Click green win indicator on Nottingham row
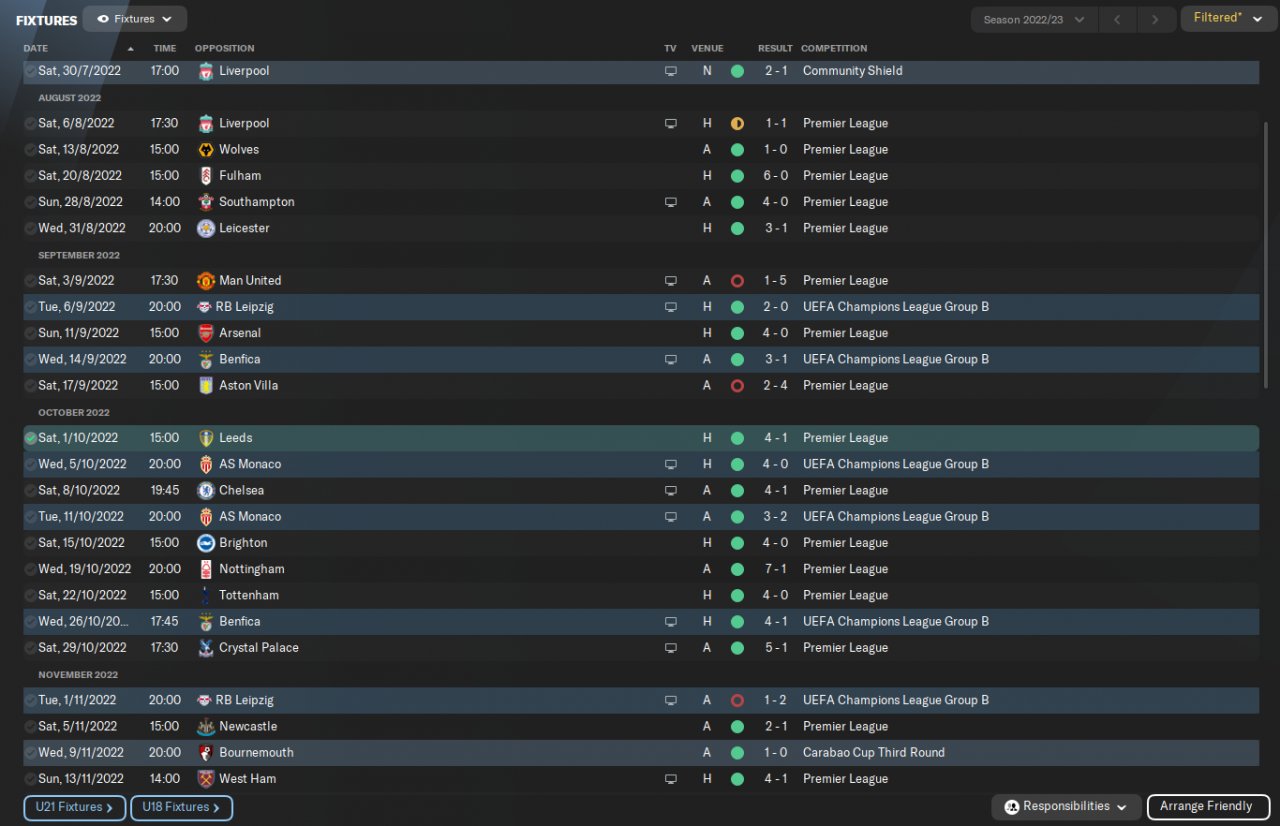This screenshot has height=826, width=1280. pyautogui.click(x=737, y=569)
